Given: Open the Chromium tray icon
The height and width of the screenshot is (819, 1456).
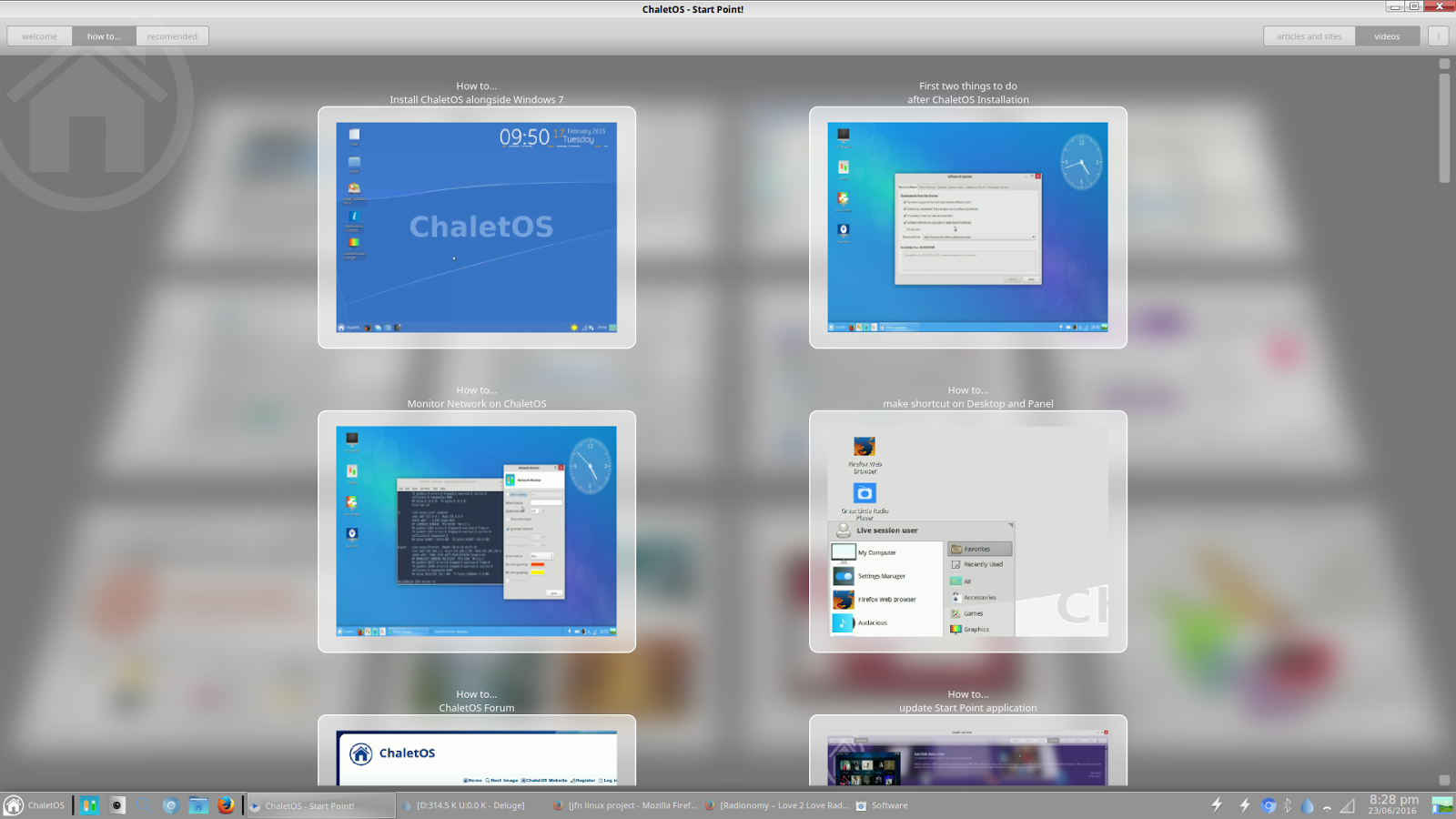Looking at the screenshot, I should pos(1269,805).
